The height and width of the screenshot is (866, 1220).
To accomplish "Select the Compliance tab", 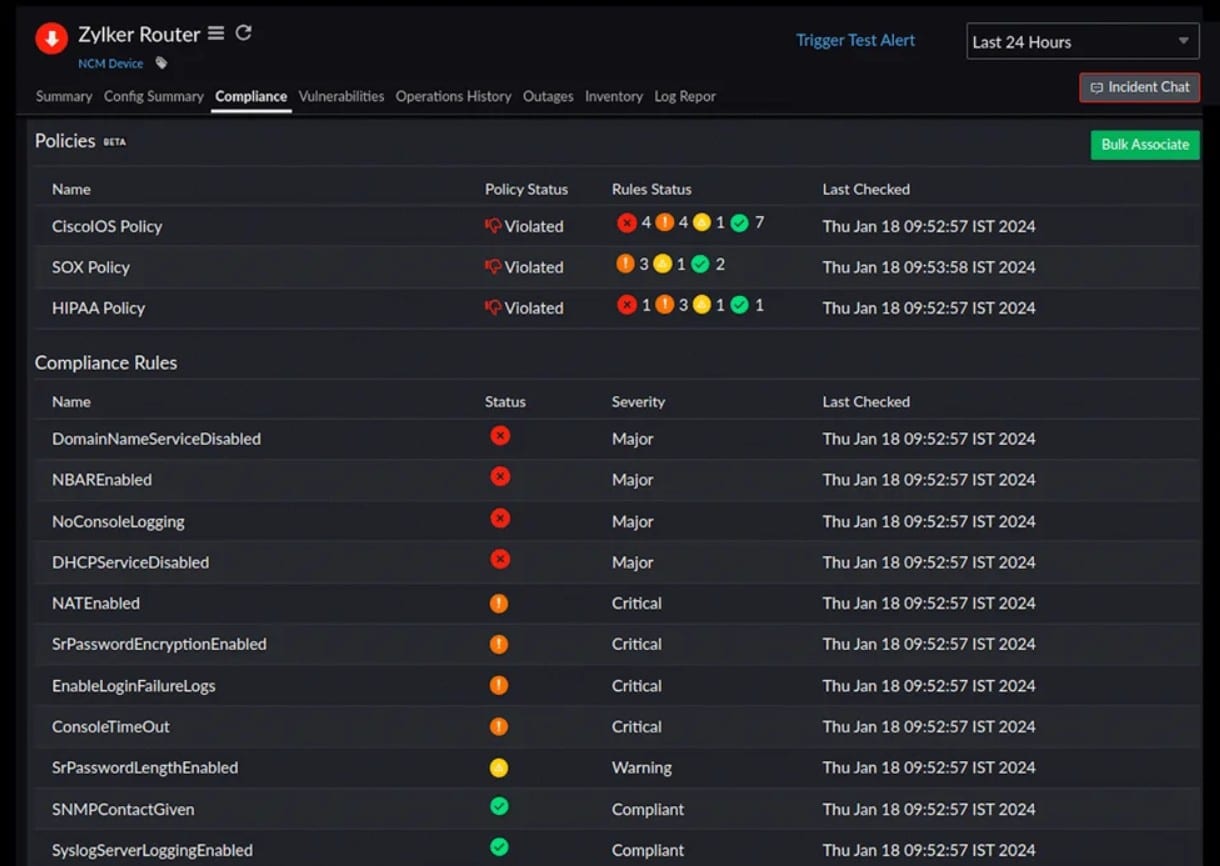I will [251, 96].
